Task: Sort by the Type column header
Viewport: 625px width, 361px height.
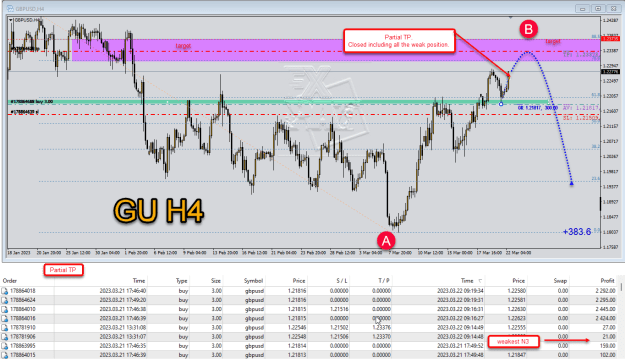Action: click(182, 281)
